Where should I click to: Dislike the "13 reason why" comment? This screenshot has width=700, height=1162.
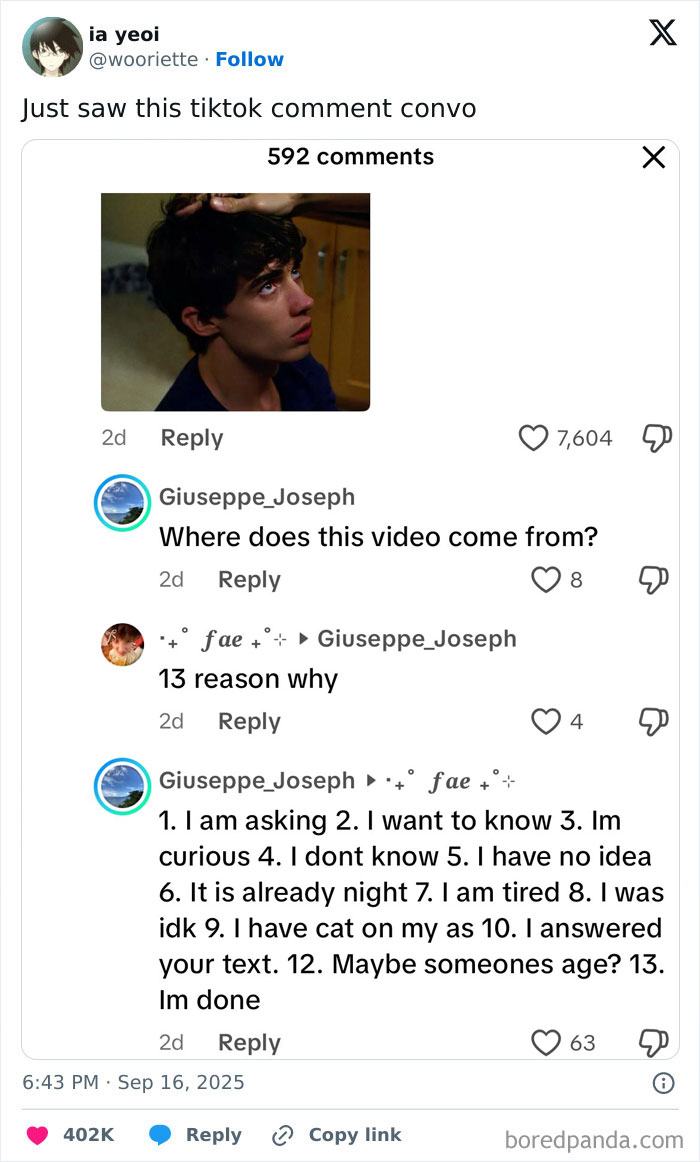tap(653, 721)
